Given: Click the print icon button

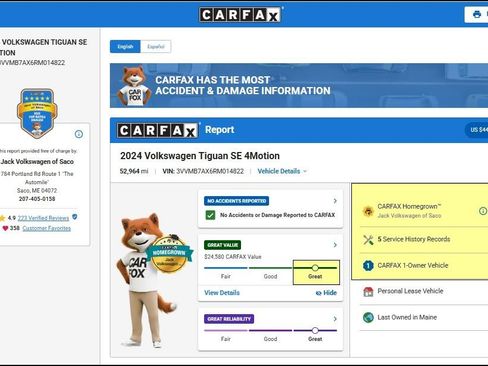Looking at the screenshot, I should click(477, 14).
